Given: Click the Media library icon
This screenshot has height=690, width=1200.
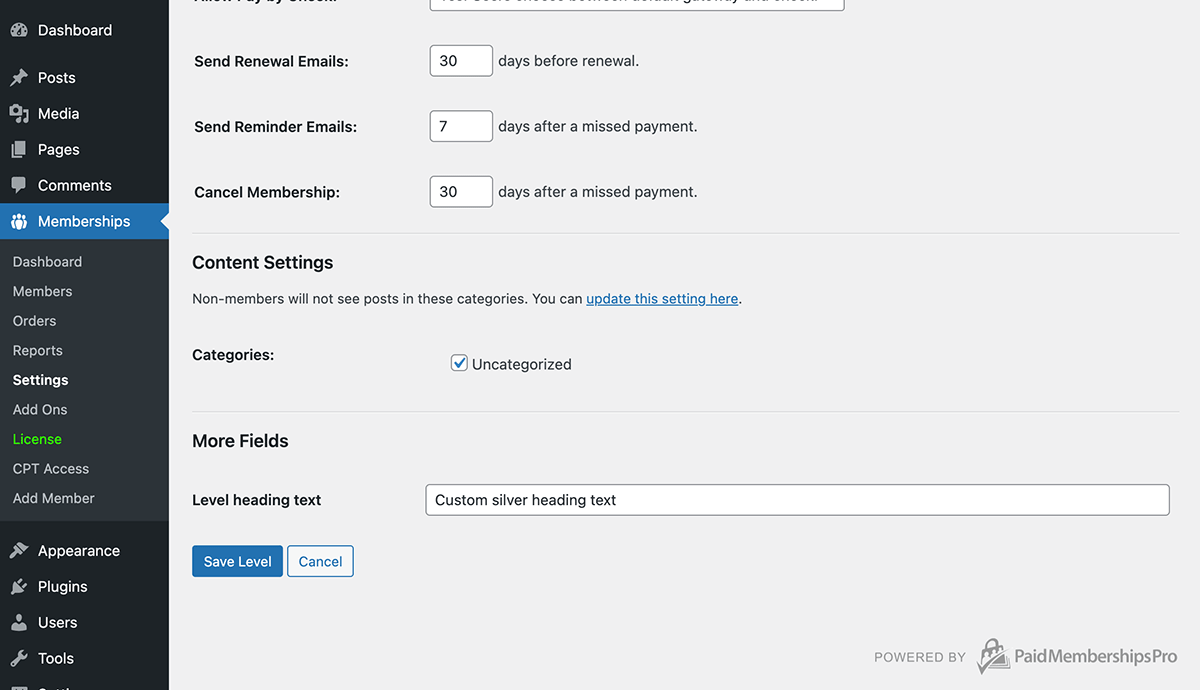Looking at the screenshot, I should (x=19, y=114).
